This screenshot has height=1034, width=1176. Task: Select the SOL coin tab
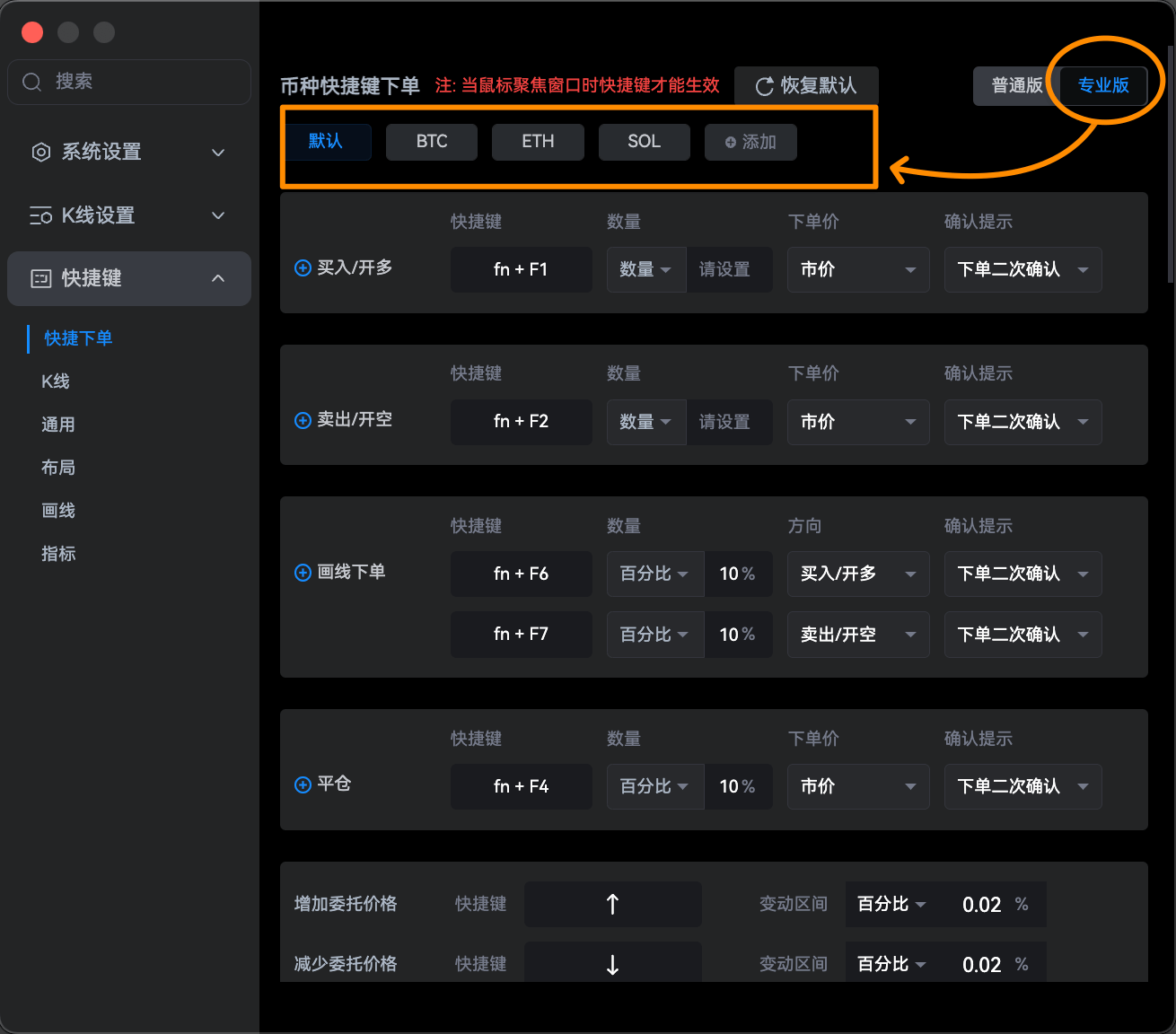(644, 142)
